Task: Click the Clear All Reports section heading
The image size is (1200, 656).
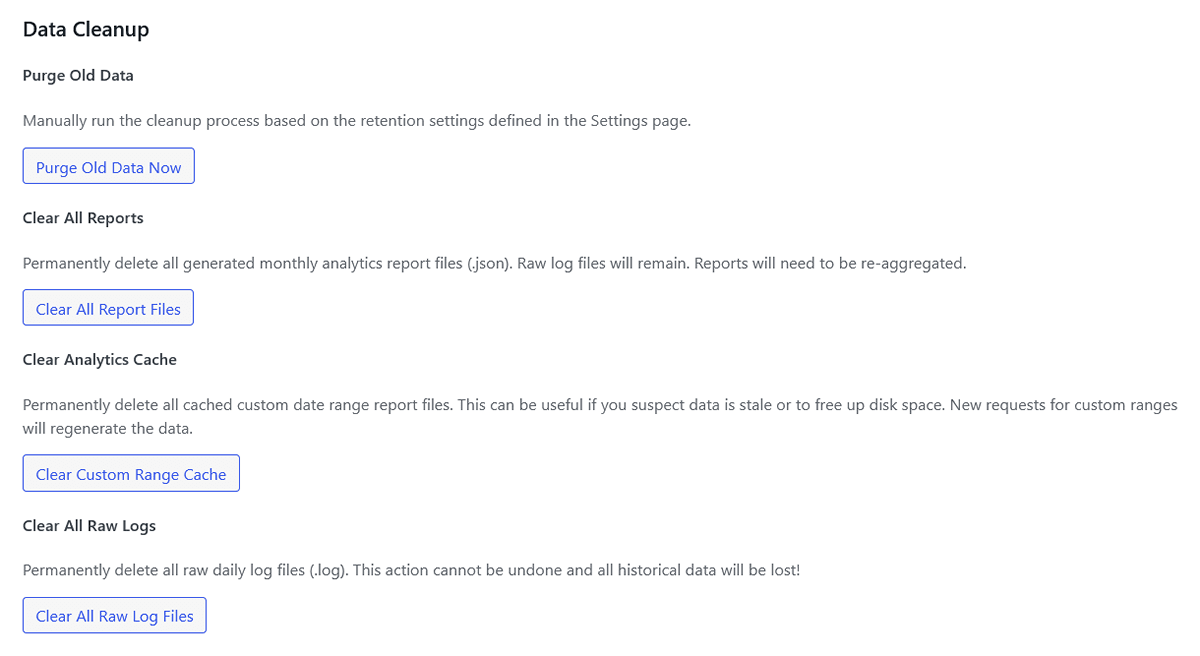Action: coord(83,217)
